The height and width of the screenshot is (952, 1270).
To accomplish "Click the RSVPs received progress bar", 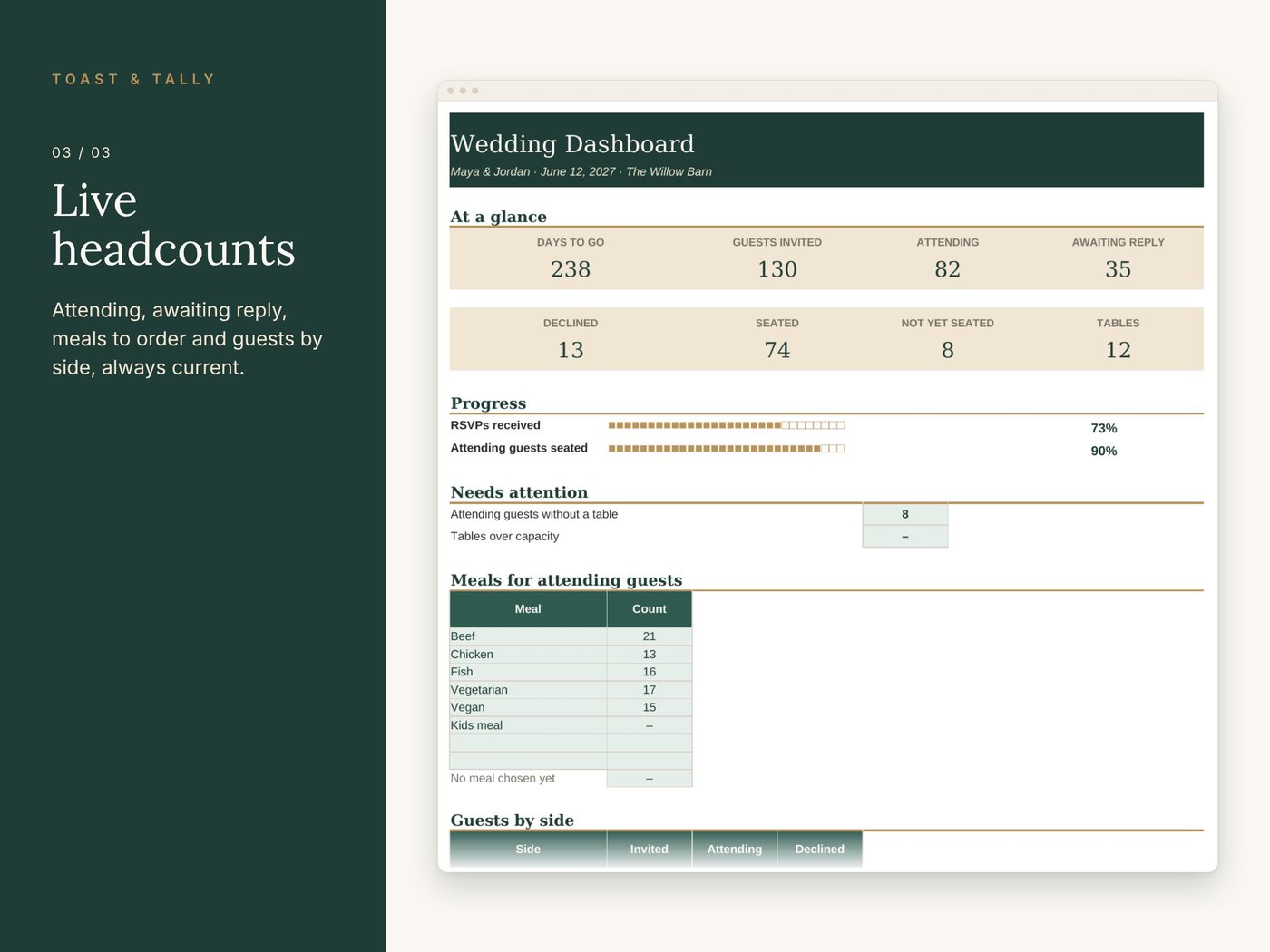I will [x=727, y=425].
